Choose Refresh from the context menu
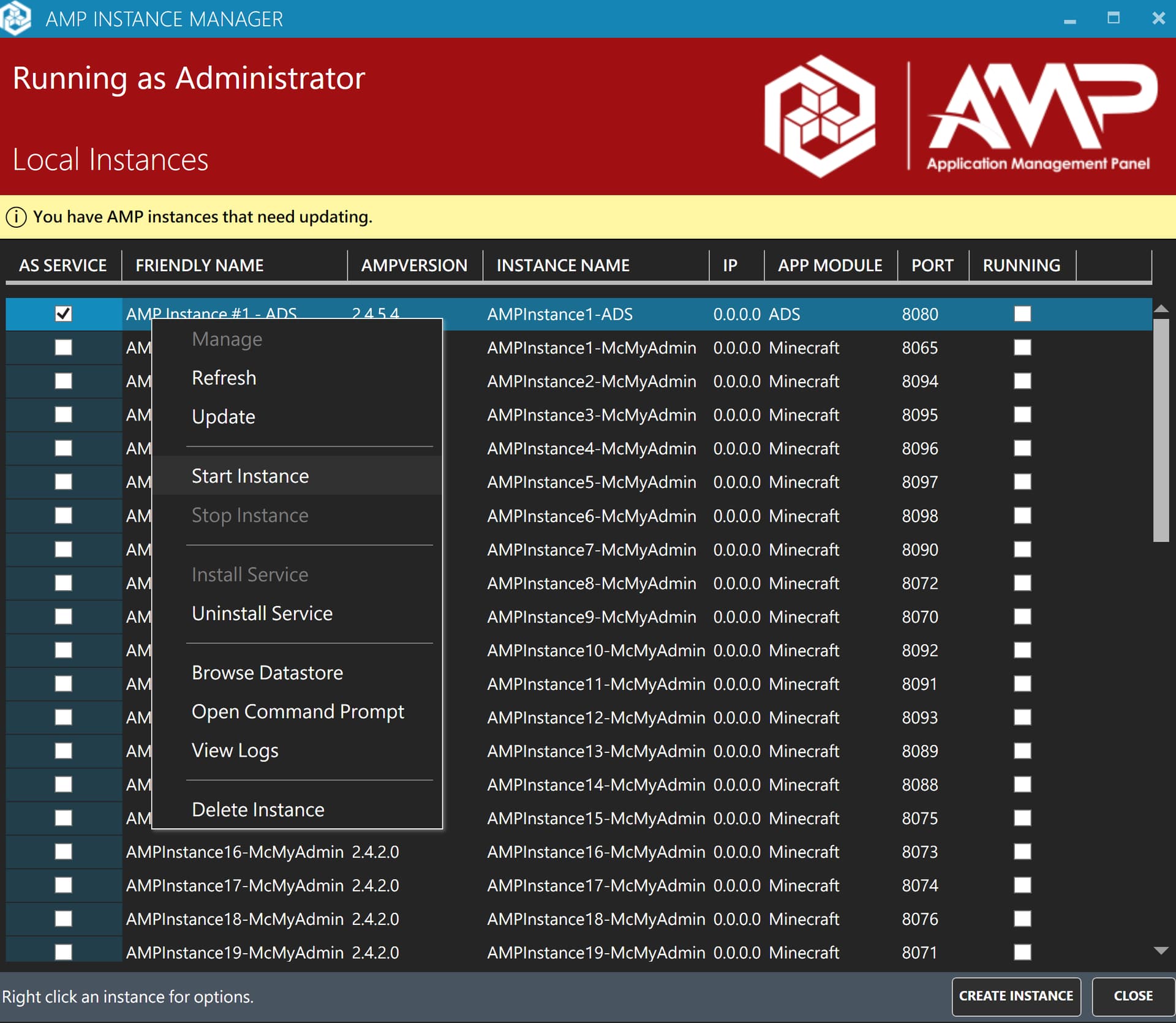Image resolution: width=1176 pixels, height=1023 pixels. coord(297,378)
